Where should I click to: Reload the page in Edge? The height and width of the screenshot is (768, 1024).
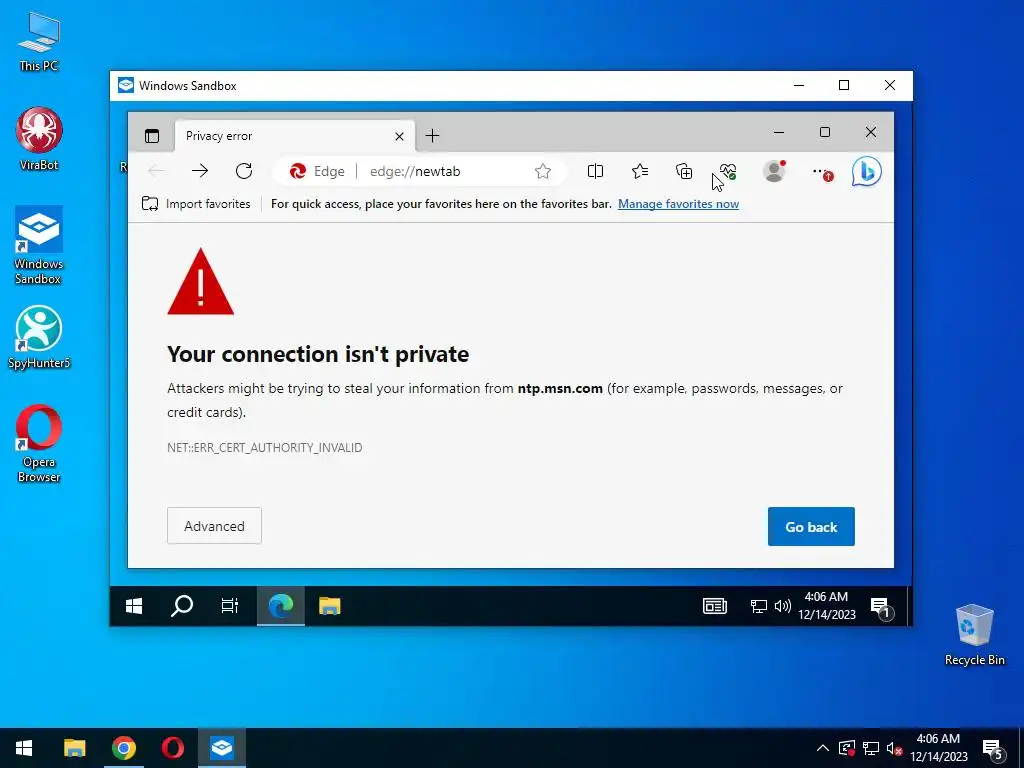(x=244, y=171)
